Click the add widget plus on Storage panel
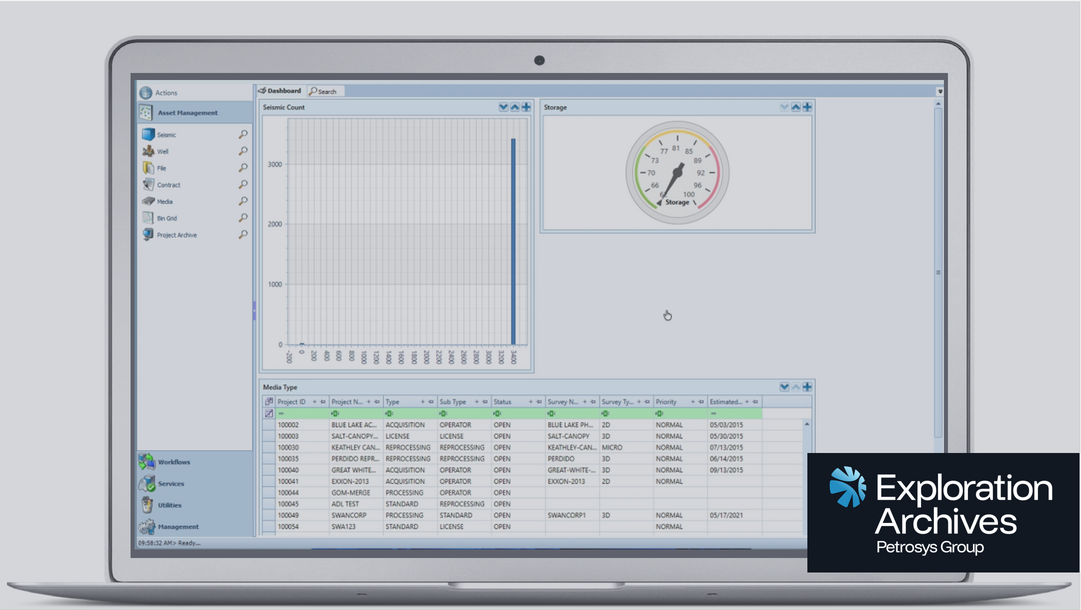Image resolution: width=1081 pixels, height=610 pixels. pos(807,107)
